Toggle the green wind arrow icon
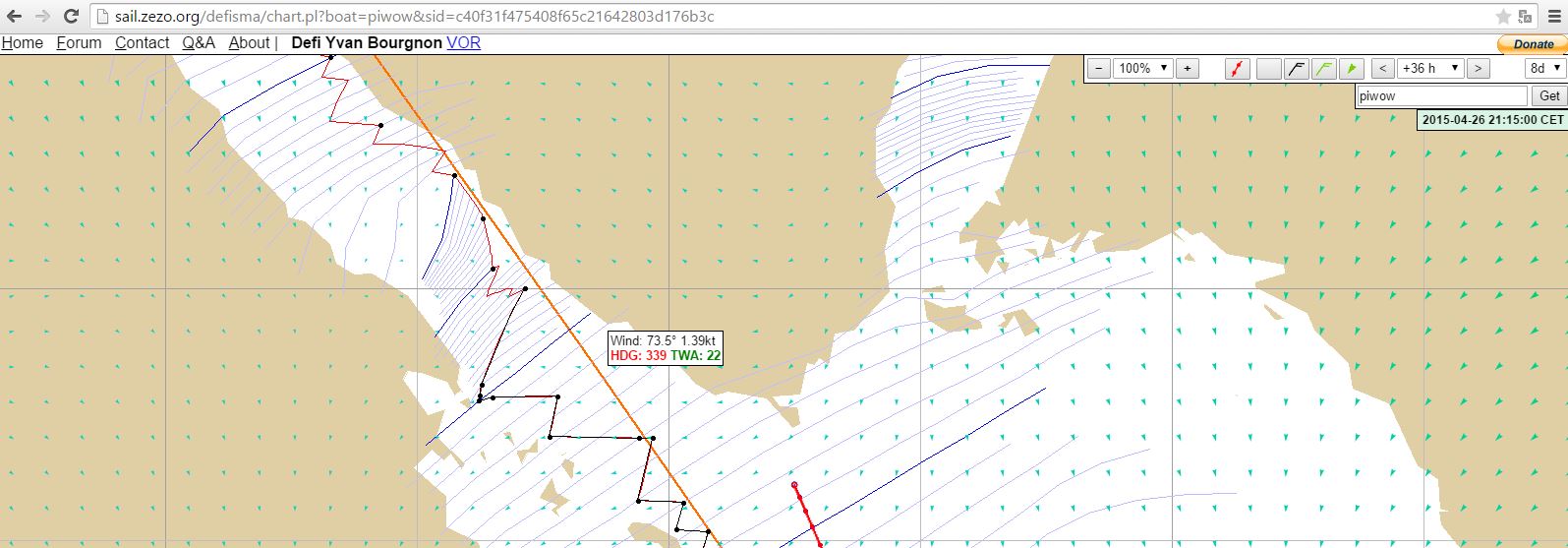 (1353, 68)
